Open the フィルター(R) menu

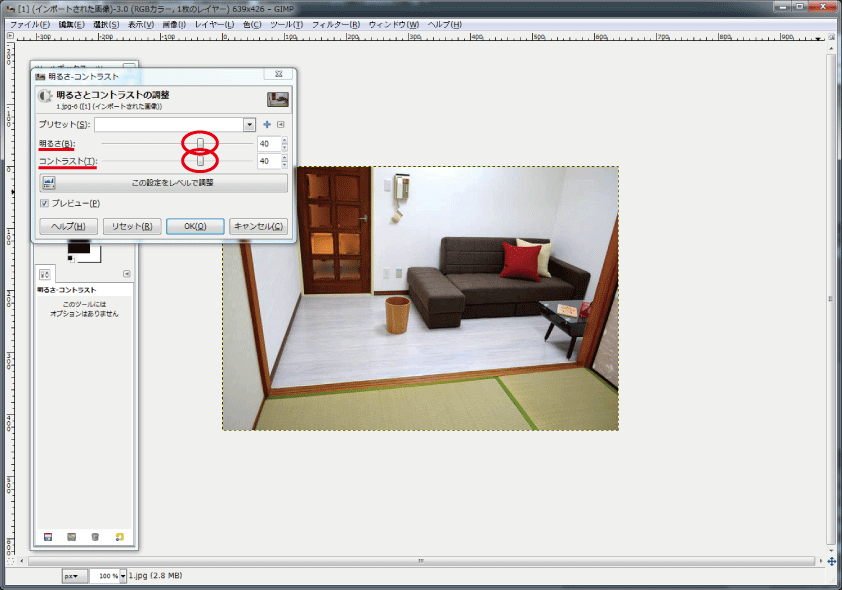336,25
